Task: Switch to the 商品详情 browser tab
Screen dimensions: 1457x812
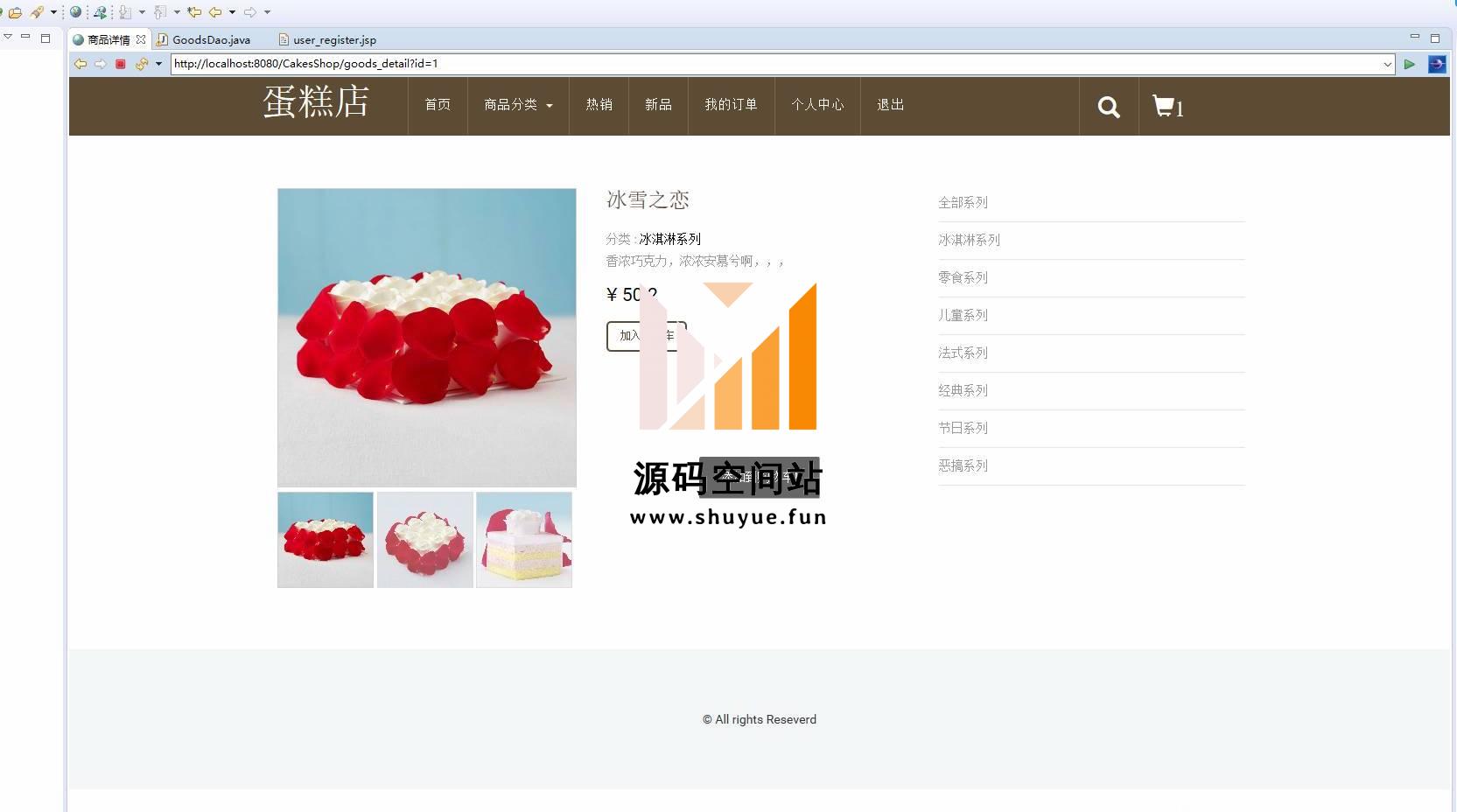Action: (109, 39)
